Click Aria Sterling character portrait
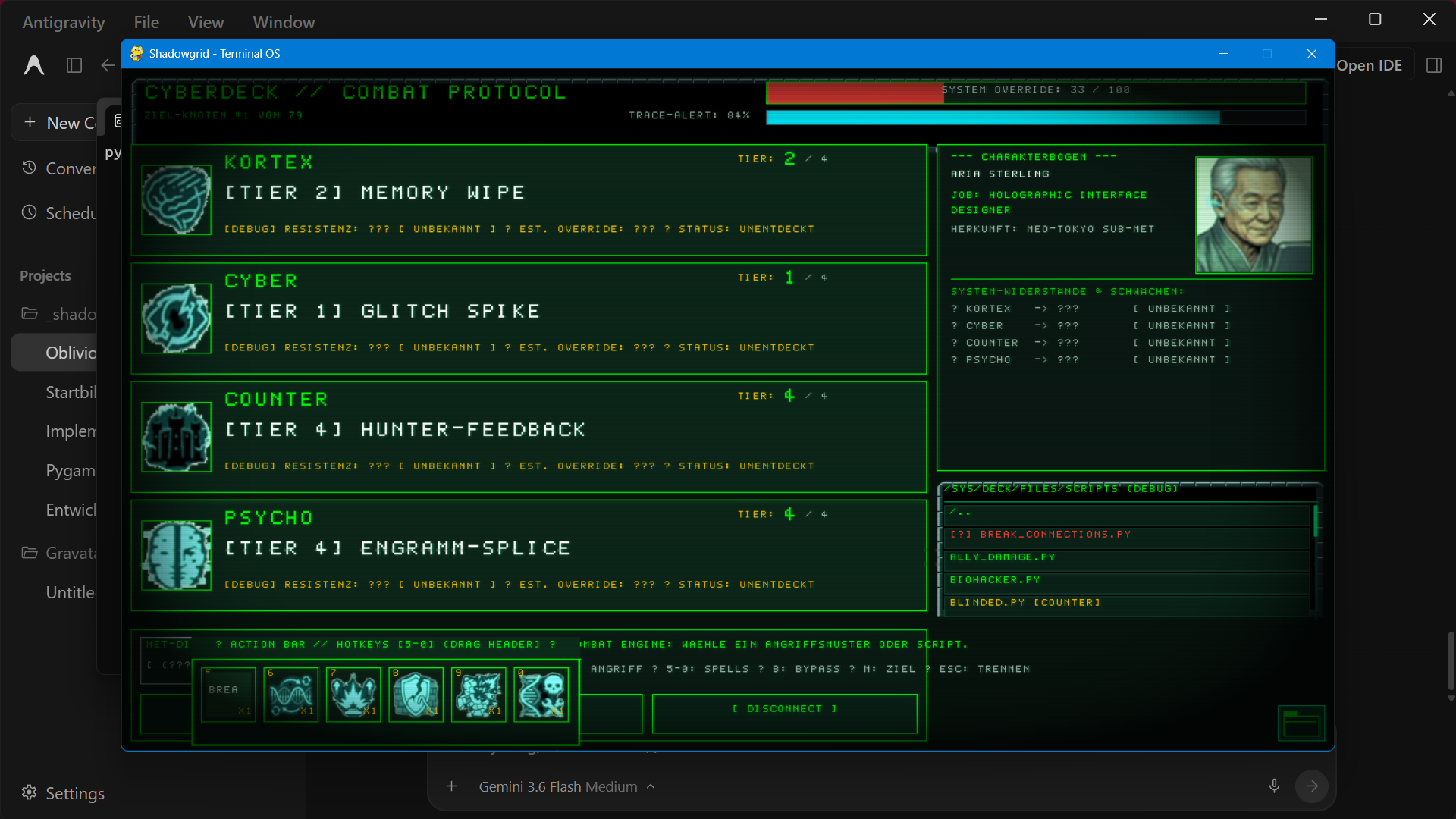Screen dimensions: 1456x819 [x=1254, y=215]
